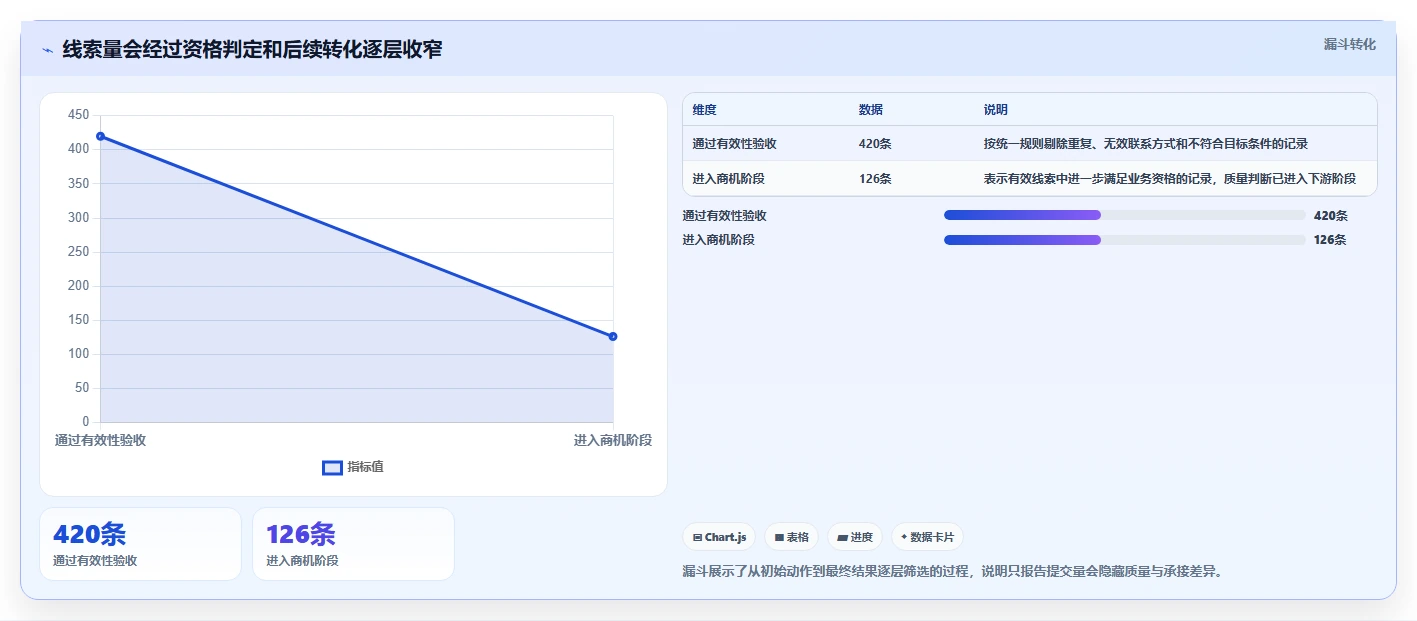Click the 进度 tag icon
Screen dimensions: 1417x621
click(842, 537)
